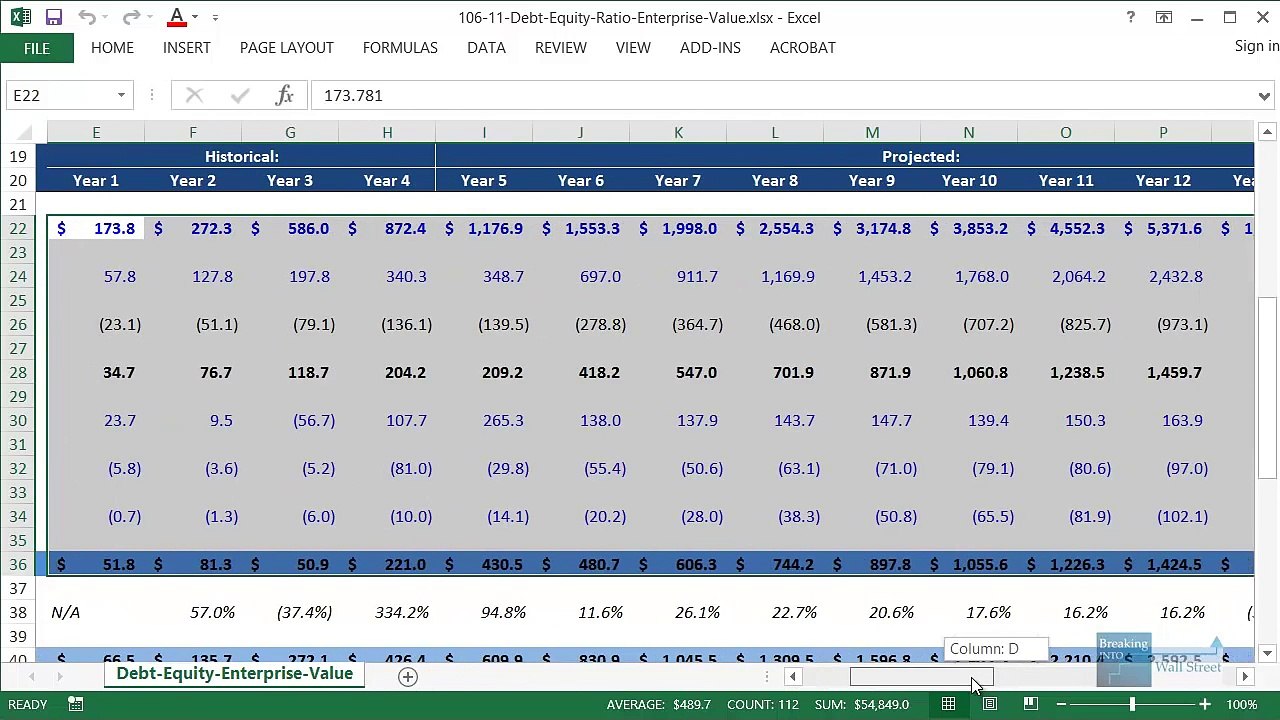Open the VIEW tab
Image resolution: width=1280 pixels, height=720 pixels.
click(x=633, y=48)
